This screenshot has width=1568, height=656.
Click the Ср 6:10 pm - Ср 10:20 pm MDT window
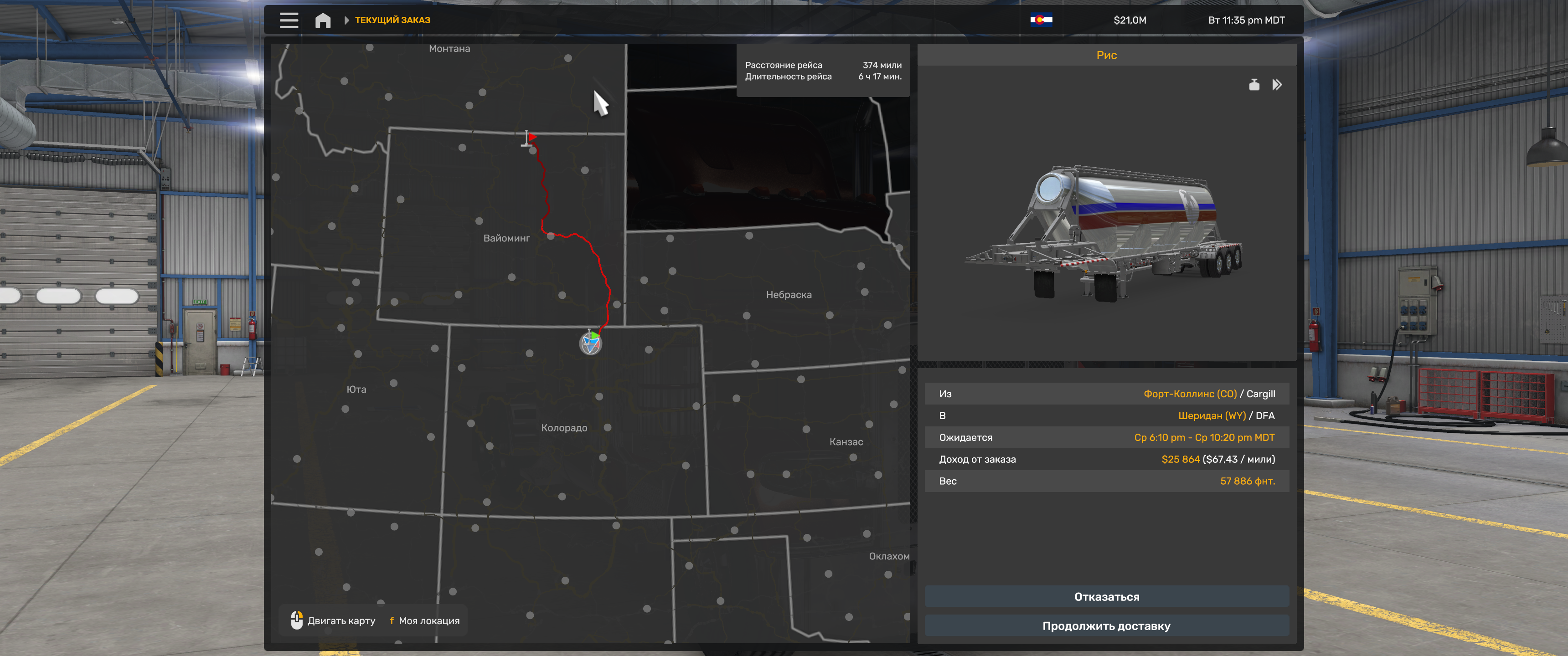(x=1204, y=437)
